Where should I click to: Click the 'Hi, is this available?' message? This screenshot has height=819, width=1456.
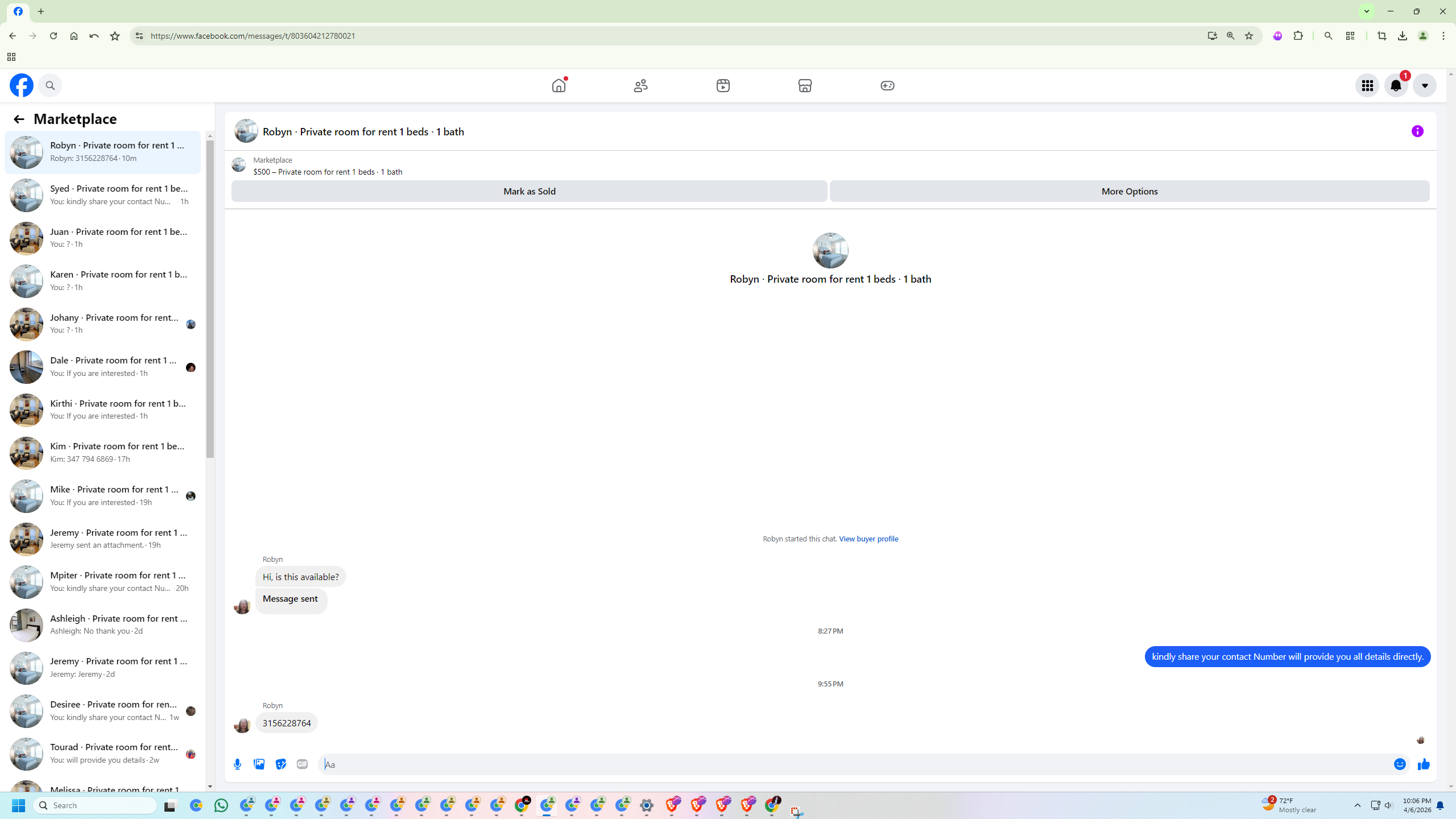coord(300,577)
